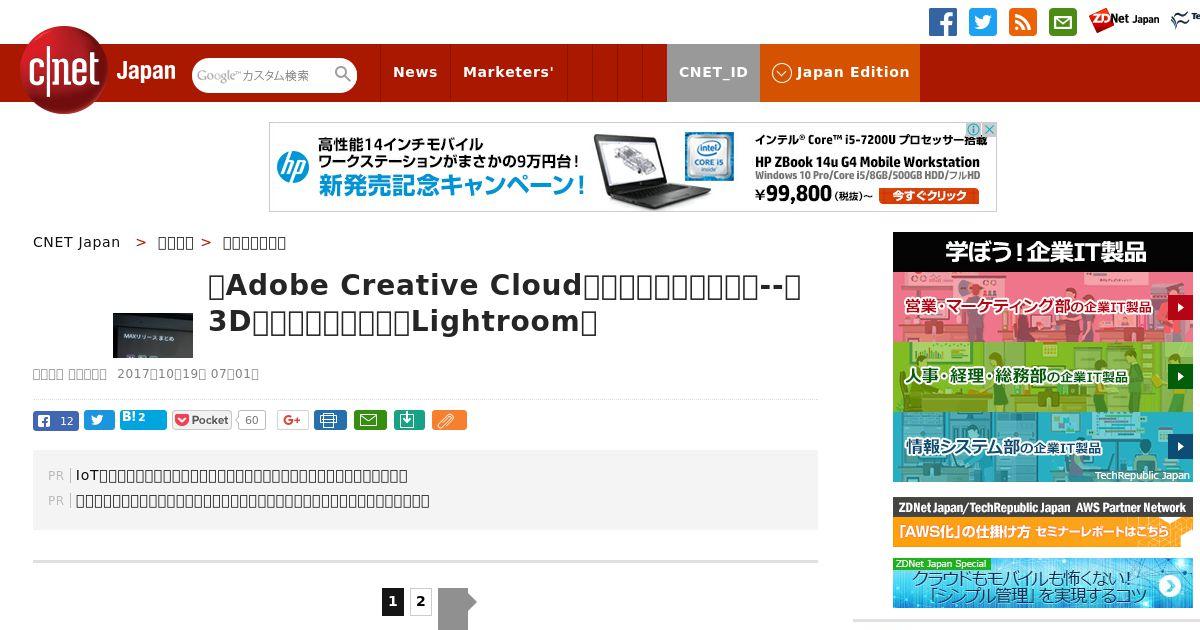1200x630 pixels.
Task: Click the CNET Japan logo
Action: pos(98,70)
